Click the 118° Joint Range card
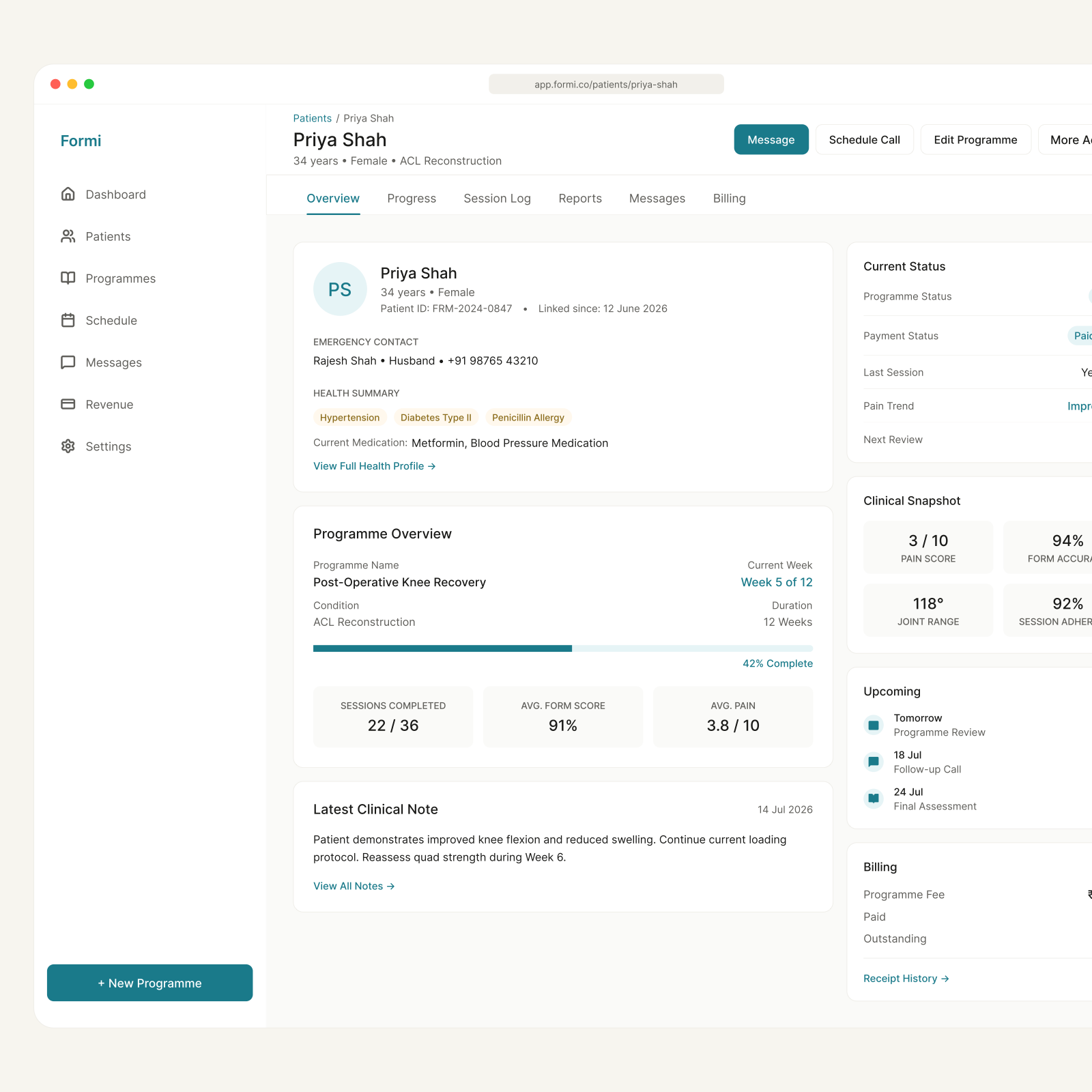Image resolution: width=1092 pixels, height=1092 pixels. click(928, 610)
